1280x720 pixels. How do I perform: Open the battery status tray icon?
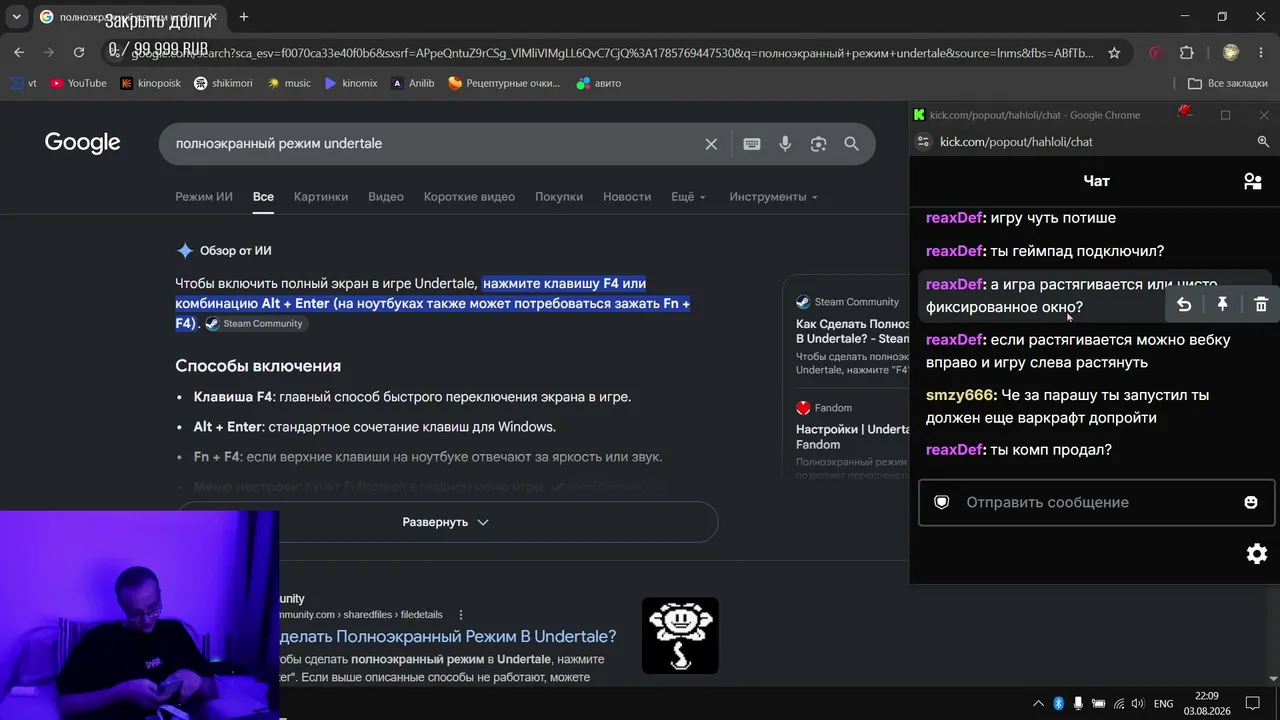click(1099, 703)
